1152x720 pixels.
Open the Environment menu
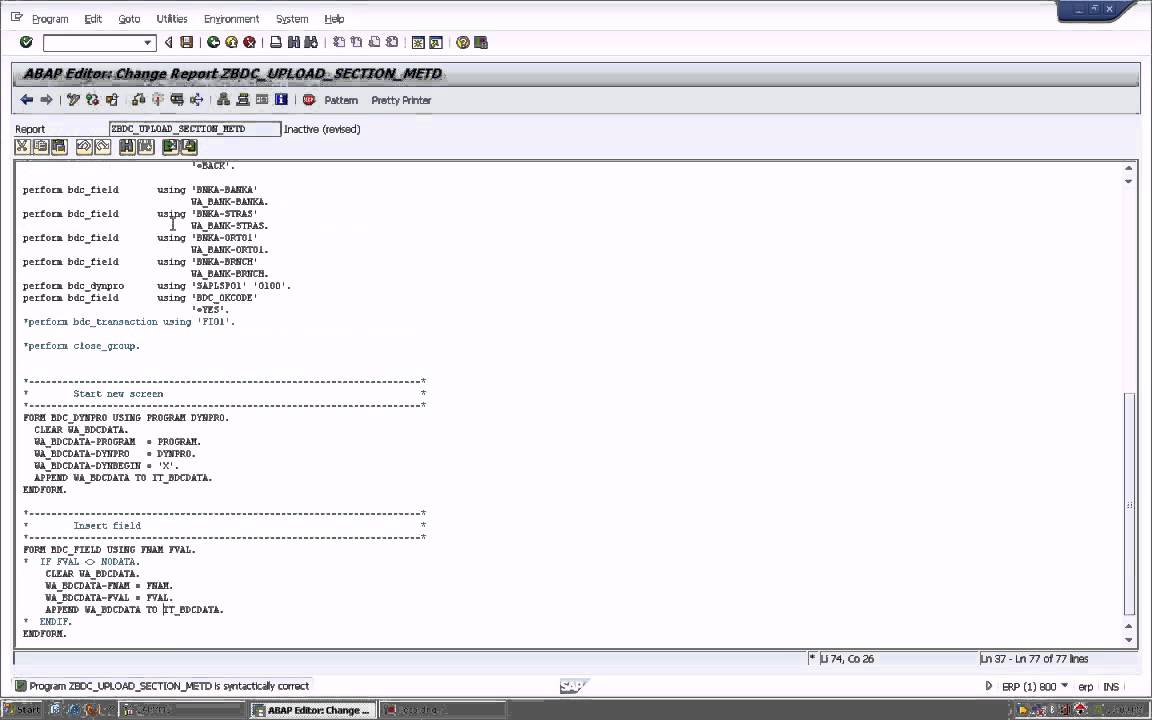231,19
